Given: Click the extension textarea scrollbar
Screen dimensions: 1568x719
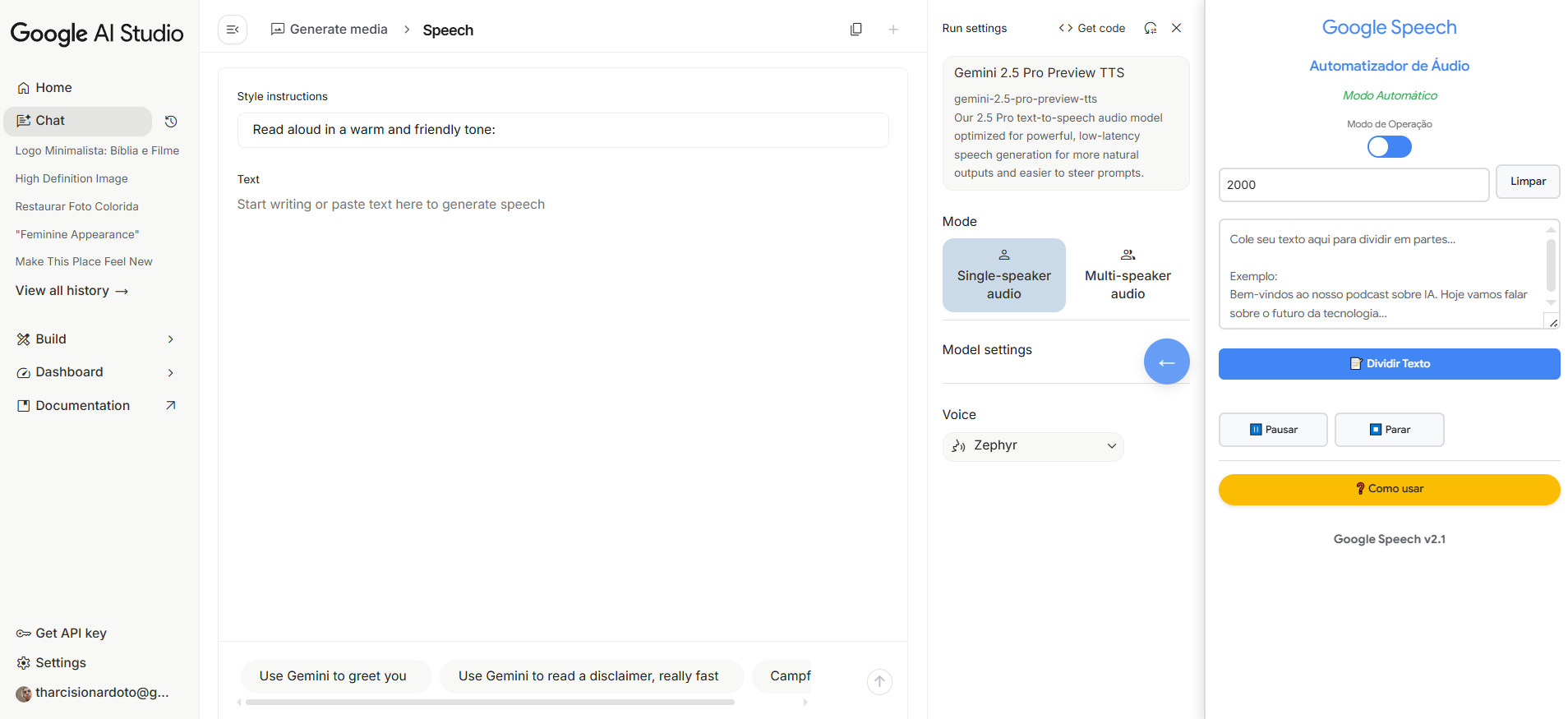Looking at the screenshot, I should point(1551,265).
